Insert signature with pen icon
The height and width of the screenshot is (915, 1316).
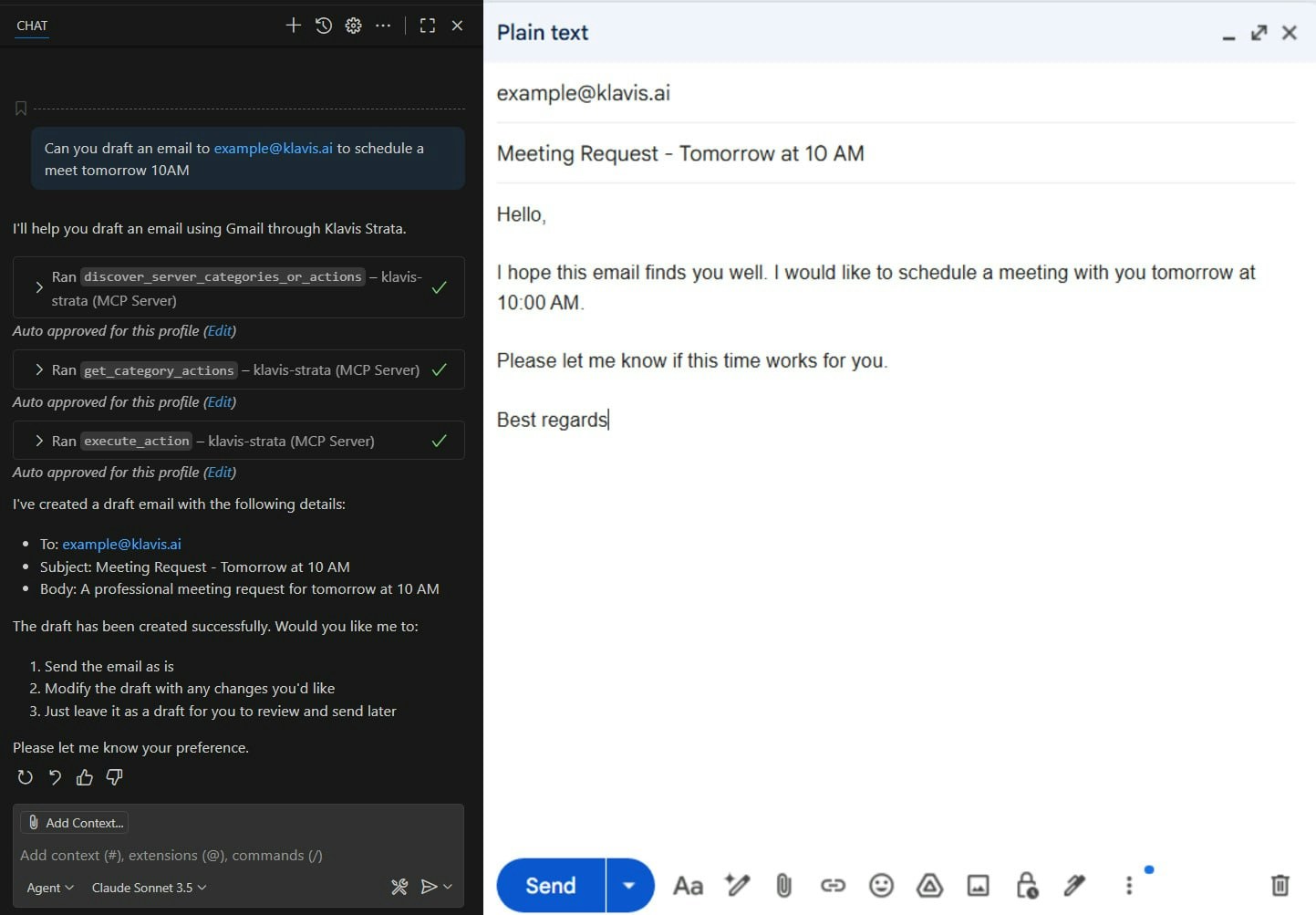[1075, 885]
